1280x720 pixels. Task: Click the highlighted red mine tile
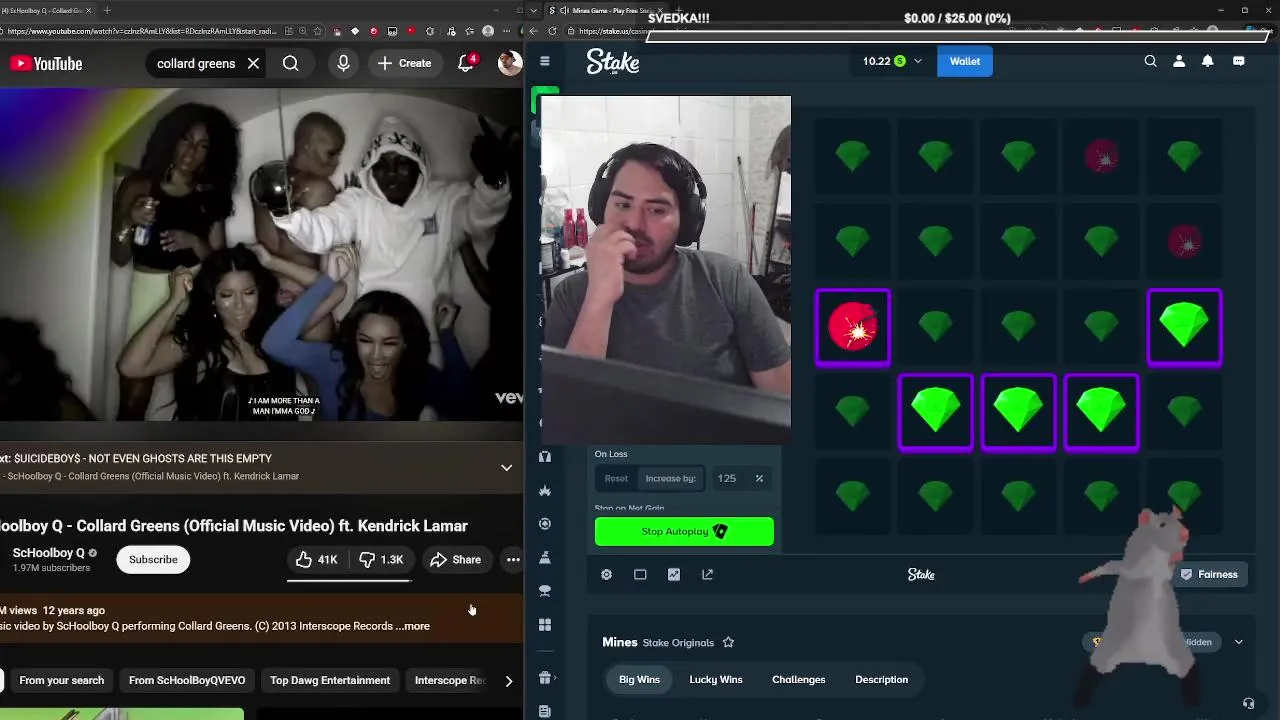pyautogui.click(x=853, y=328)
